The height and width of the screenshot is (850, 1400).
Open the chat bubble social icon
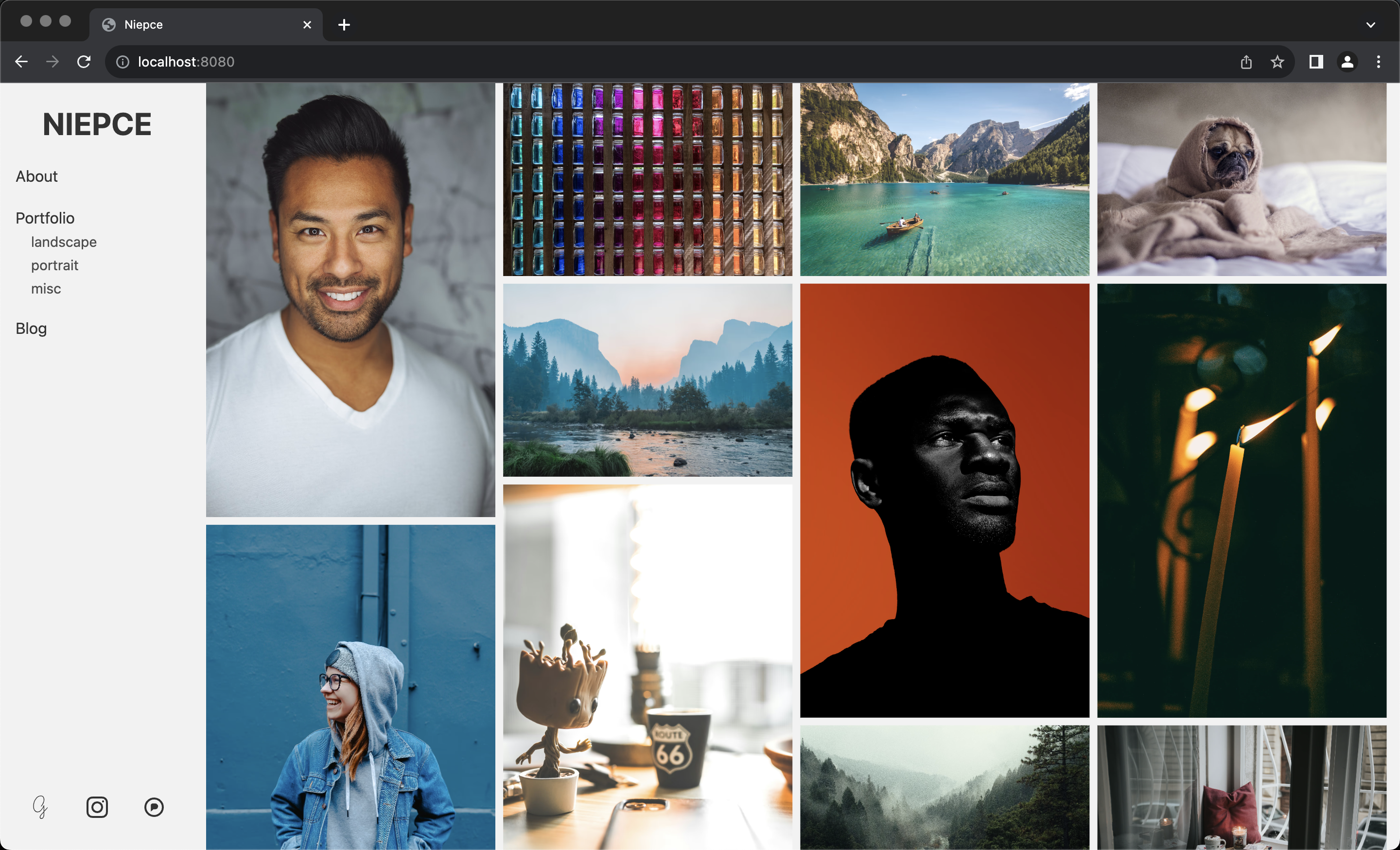pos(154,807)
